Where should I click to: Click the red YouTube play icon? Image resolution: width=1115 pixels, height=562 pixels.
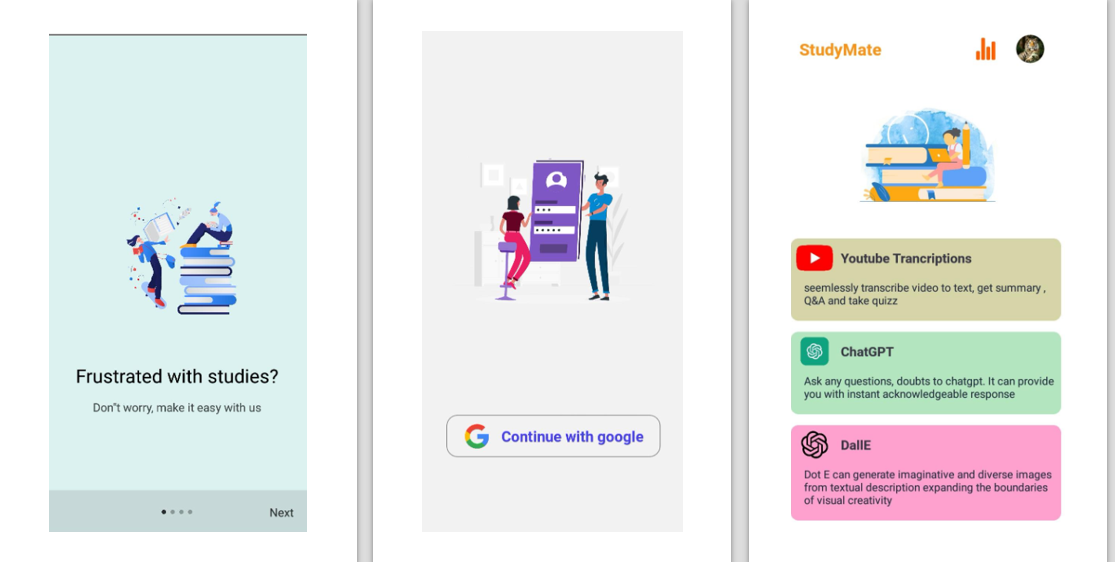[x=814, y=258]
